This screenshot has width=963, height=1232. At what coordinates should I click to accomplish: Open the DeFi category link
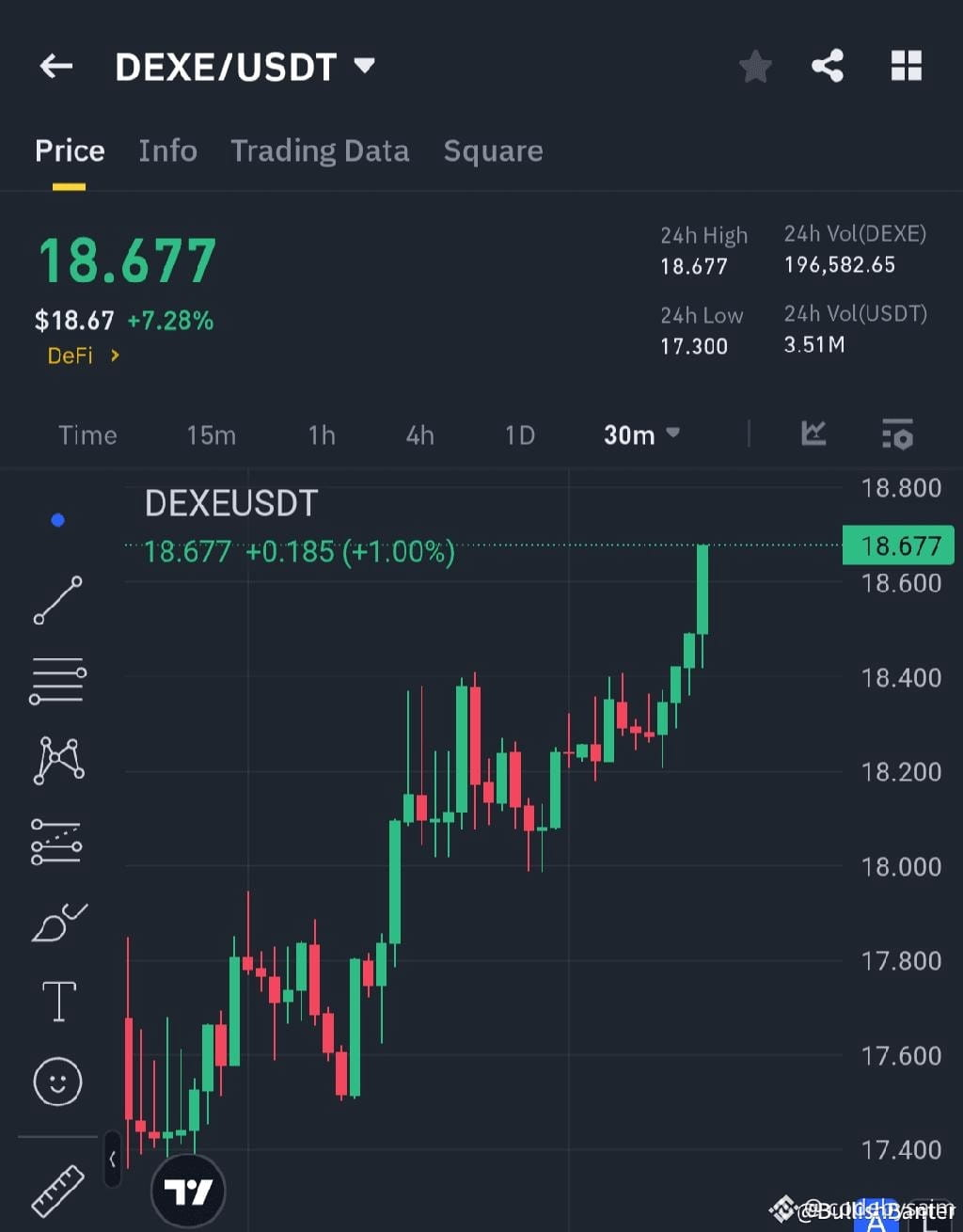coord(84,355)
